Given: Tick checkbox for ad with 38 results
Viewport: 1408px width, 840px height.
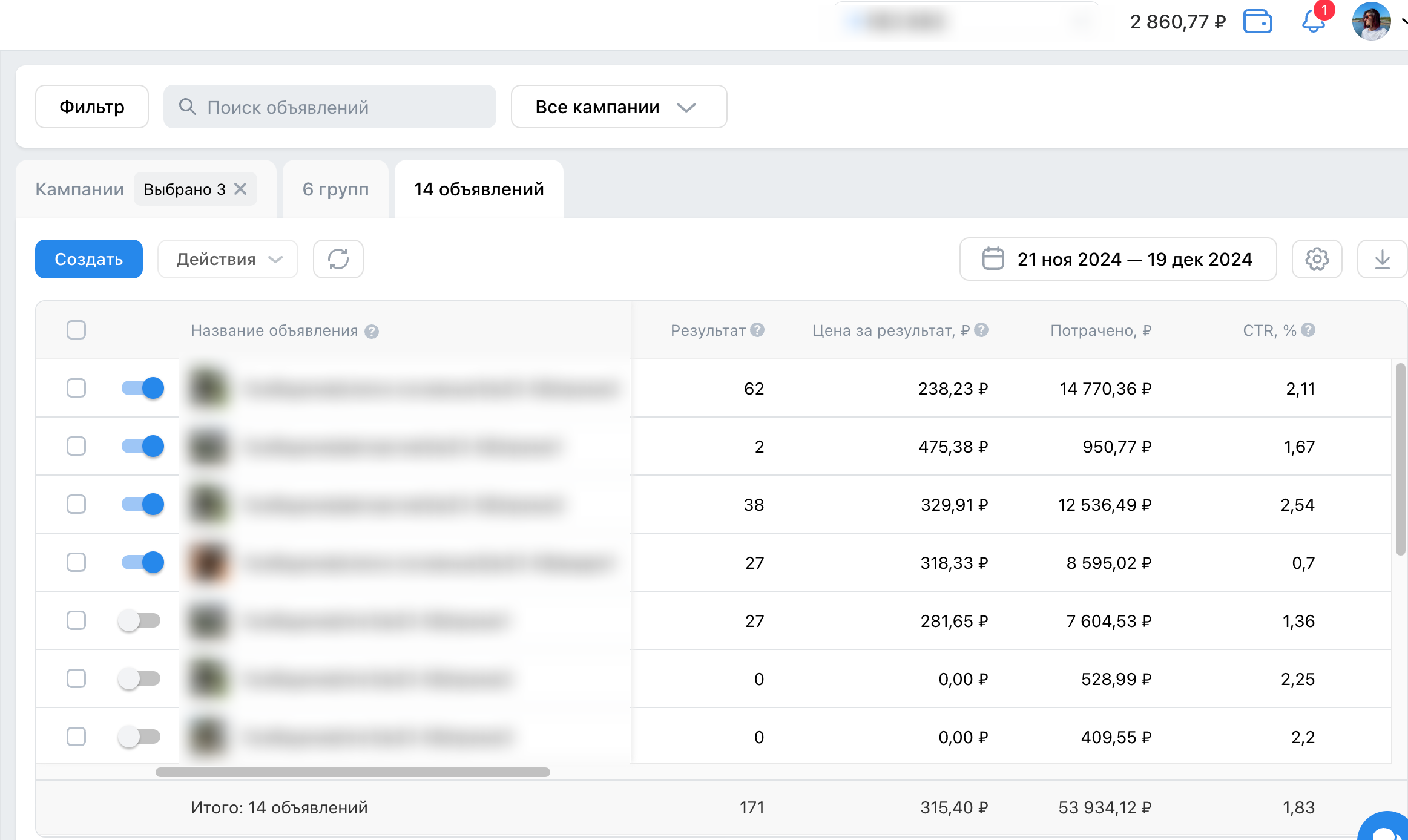Looking at the screenshot, I should click(x=76, y=504).
